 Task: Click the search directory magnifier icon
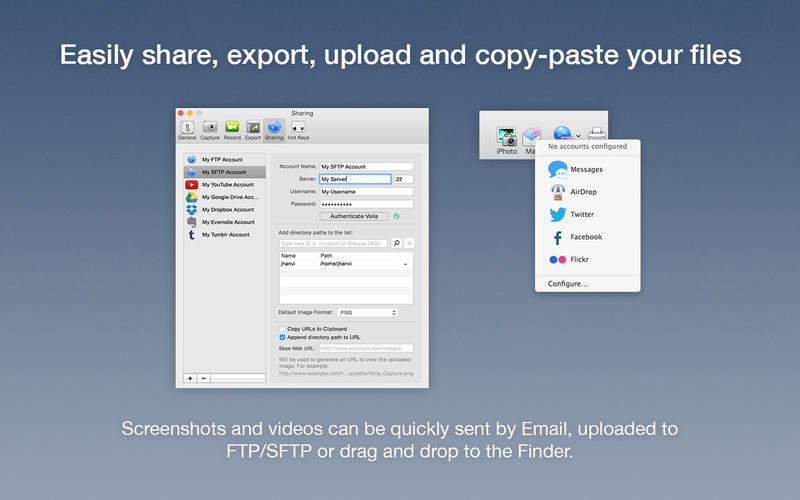(x=396, y=243)
